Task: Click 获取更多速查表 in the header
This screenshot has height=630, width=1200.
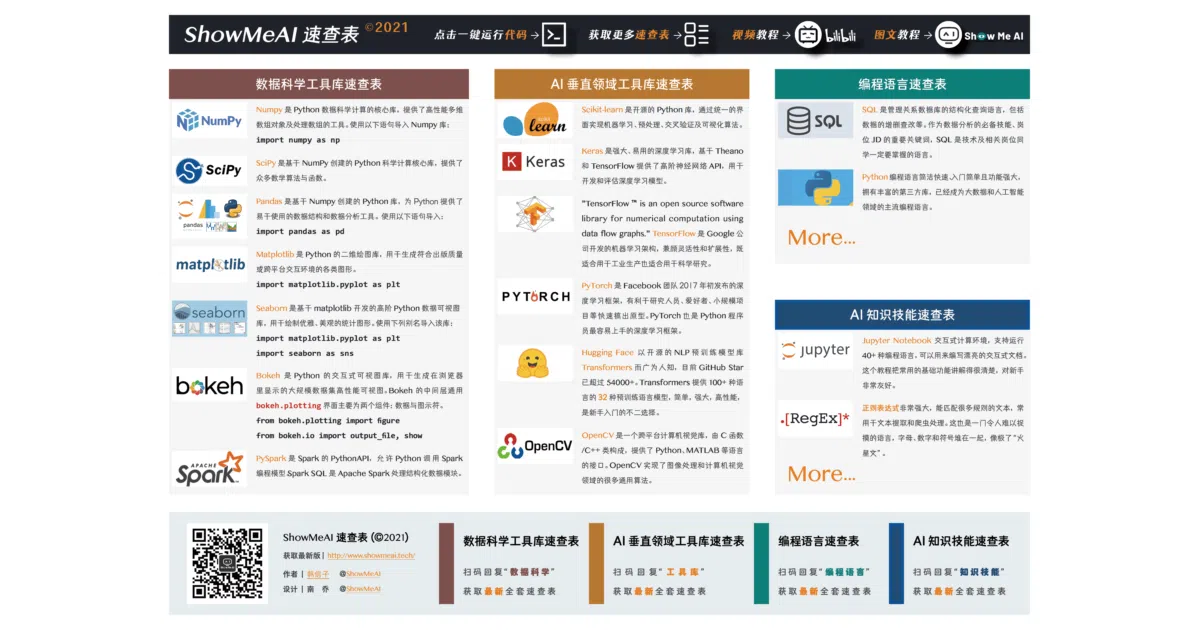Action: 629,35
